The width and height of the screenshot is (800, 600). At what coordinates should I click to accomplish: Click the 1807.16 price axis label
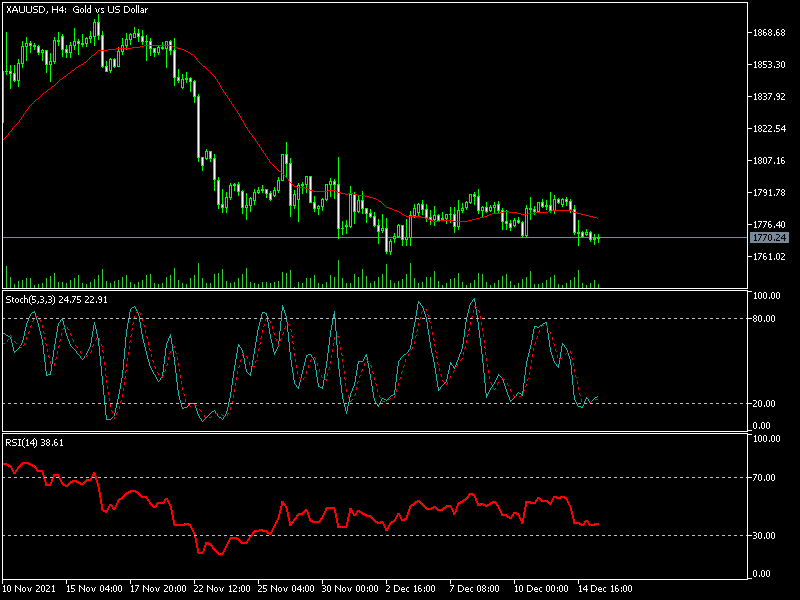(x=769, y=161)
